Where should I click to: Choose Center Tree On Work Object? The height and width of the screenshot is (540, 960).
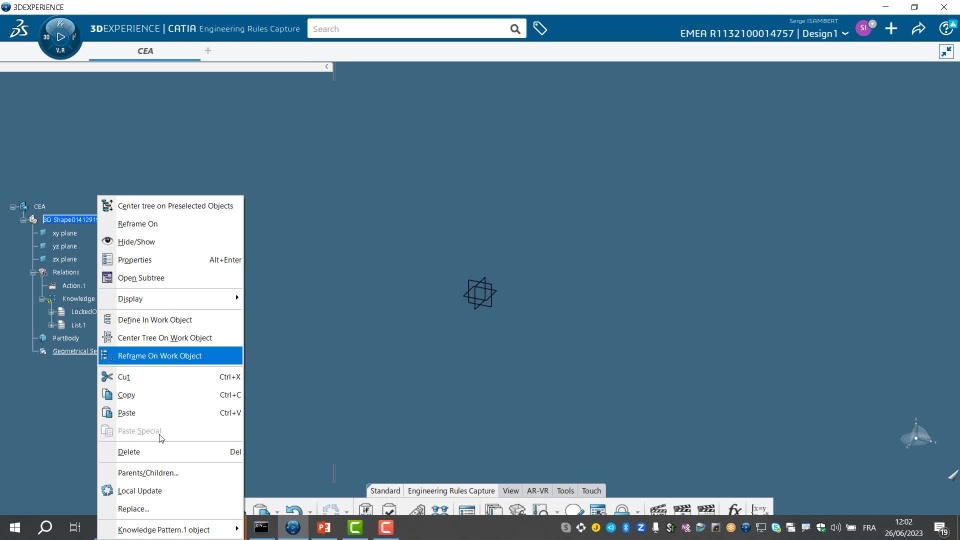click(171, 338)
